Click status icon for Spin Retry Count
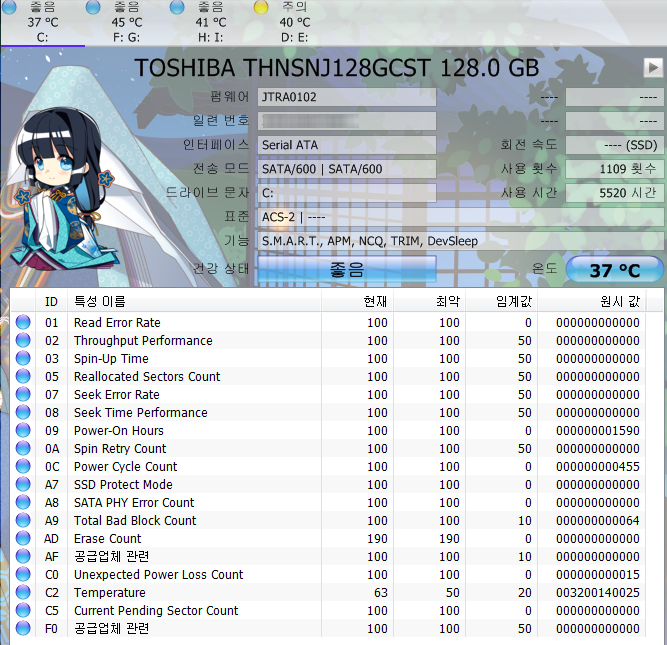This screenshot has height=645, width=667. point(23,448)
